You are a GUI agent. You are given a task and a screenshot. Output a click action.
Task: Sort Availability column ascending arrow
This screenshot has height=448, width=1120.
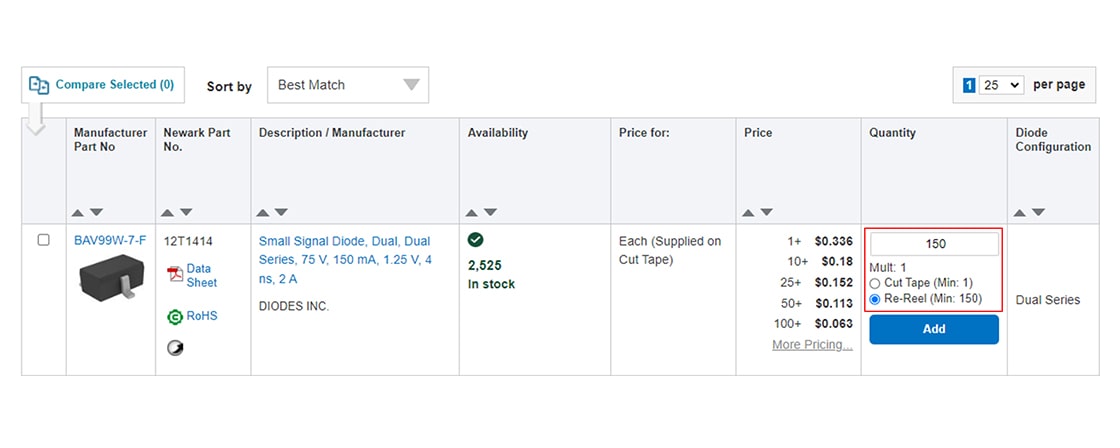click(x=474, y=212)
